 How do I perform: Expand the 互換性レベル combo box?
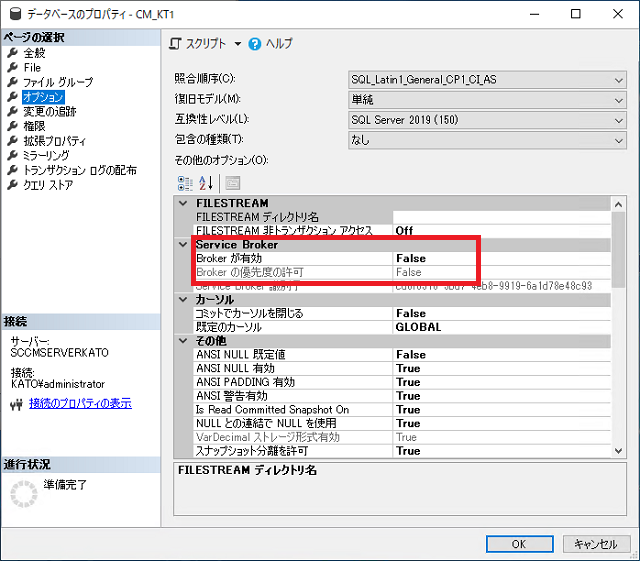(619, 120)
